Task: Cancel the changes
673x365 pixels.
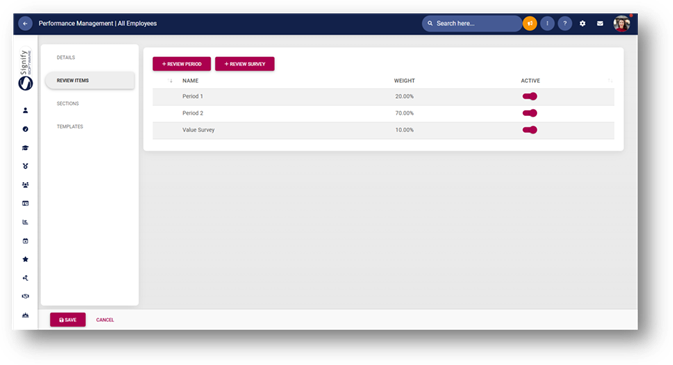Action: point(105,320)
